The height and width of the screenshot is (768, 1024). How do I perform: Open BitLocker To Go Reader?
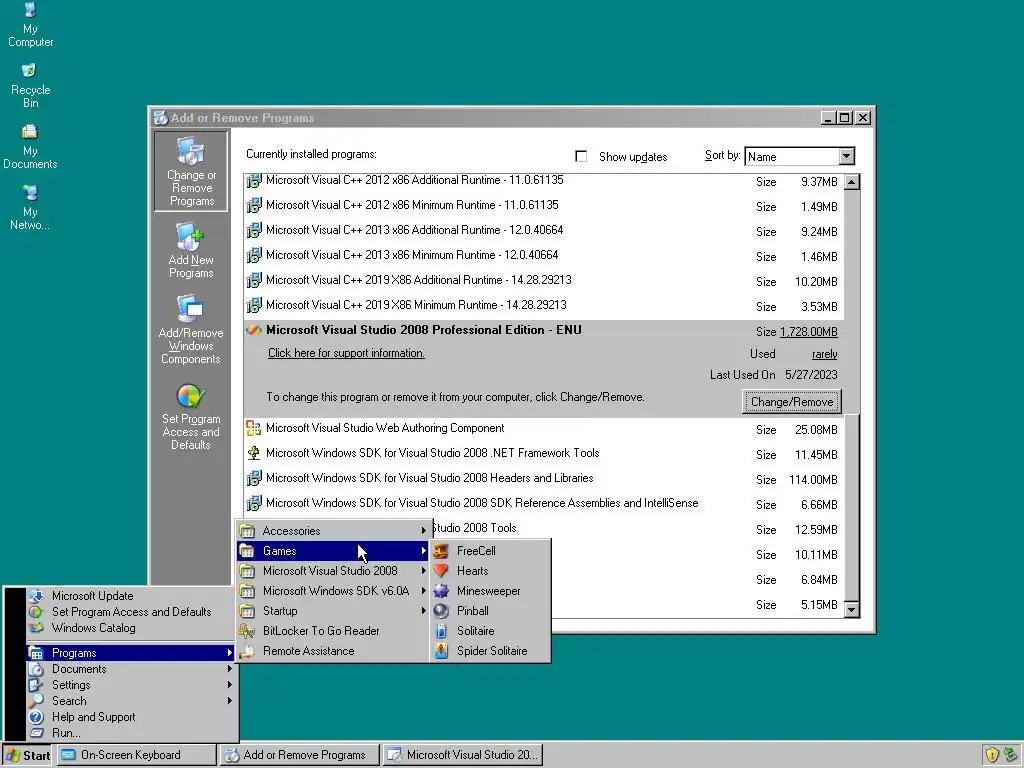pos(332,631)
